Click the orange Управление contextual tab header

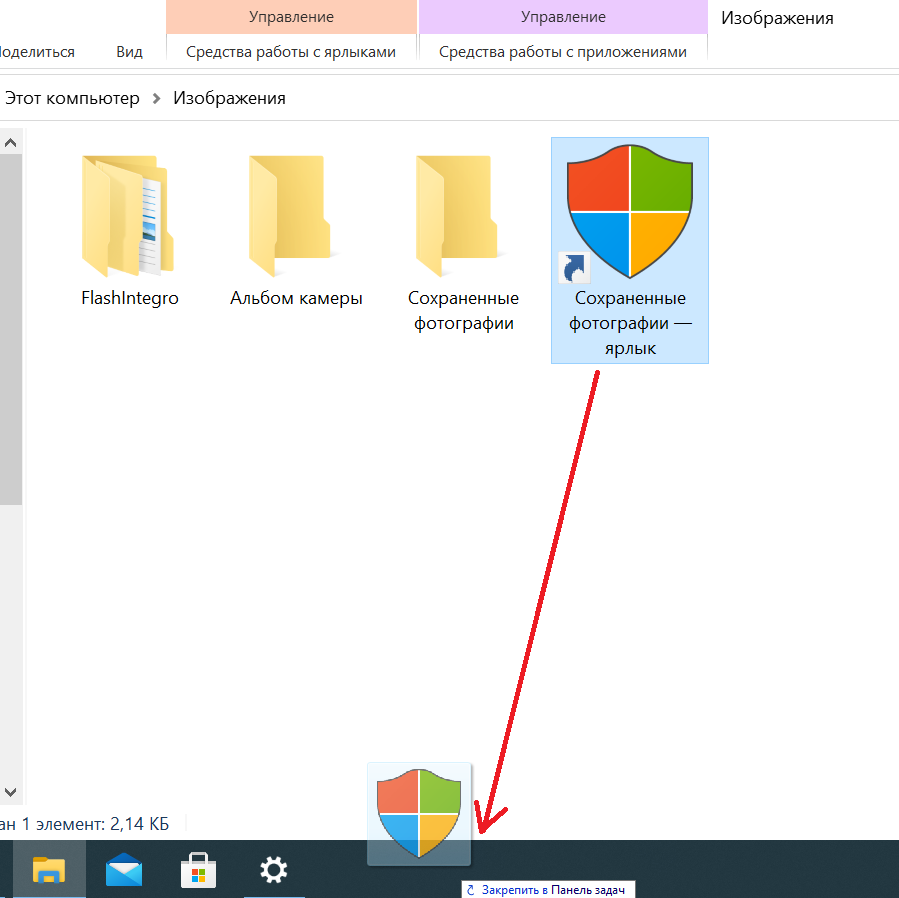291,17
